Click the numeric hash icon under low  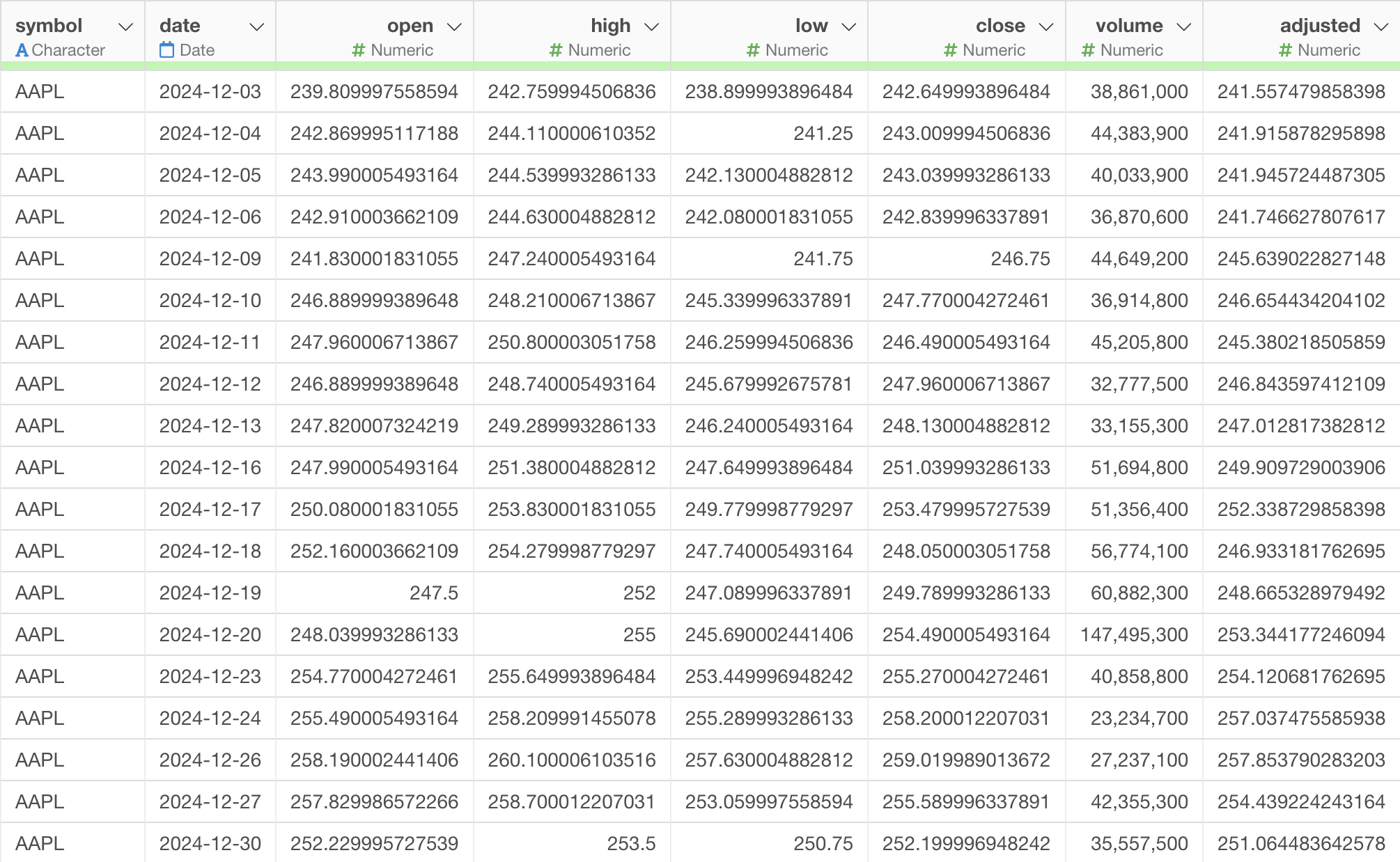tap(752, 50)
